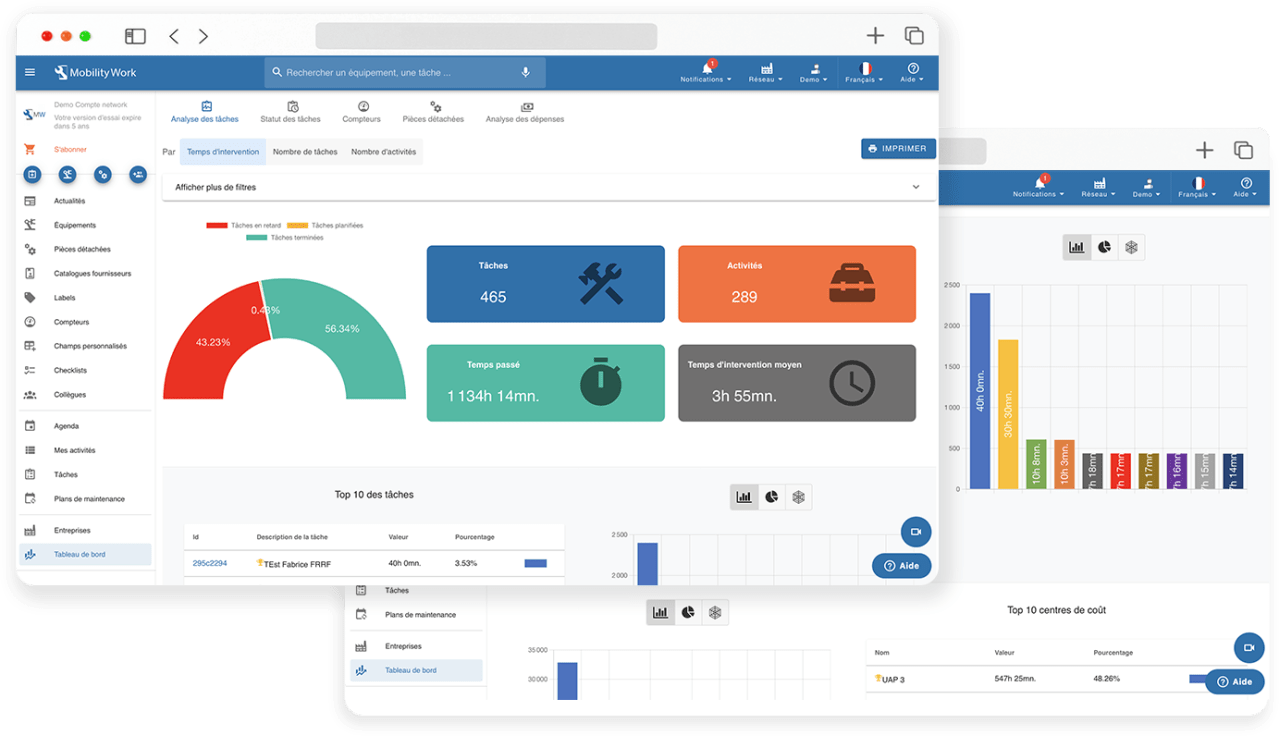Viewport: 1279px width, 736px height.
Task: Toggle the snowflake chart view in the right panel
Action: 1131,247
